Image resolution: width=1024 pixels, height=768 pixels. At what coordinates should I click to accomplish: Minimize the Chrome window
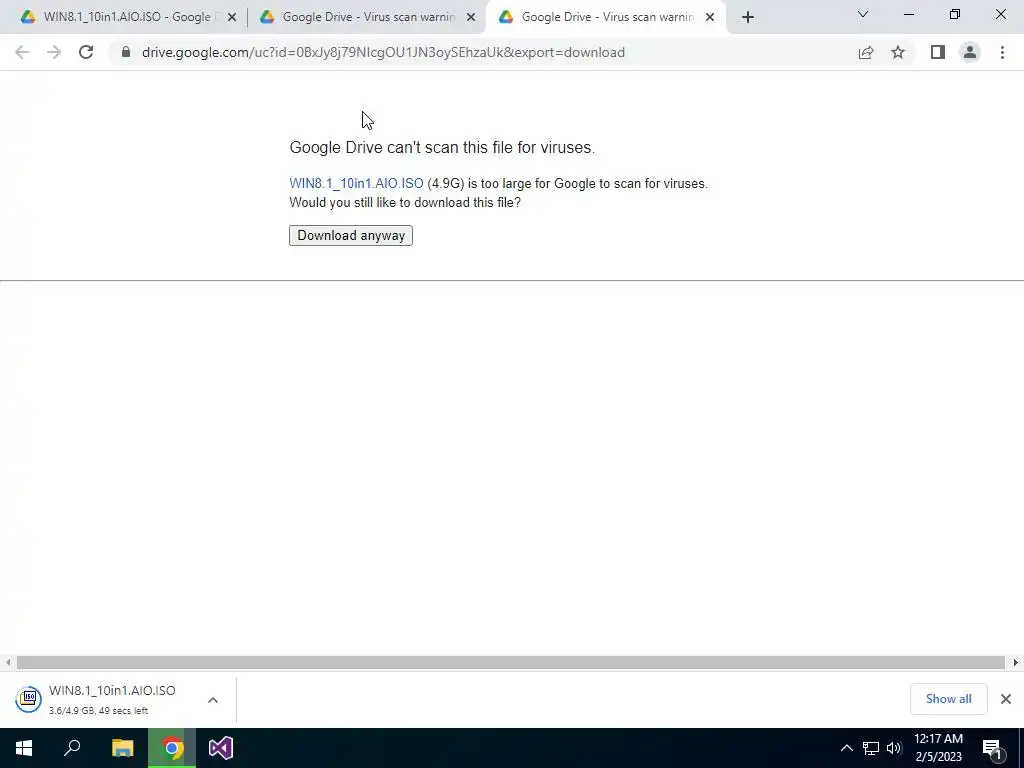tap(908, 14)
